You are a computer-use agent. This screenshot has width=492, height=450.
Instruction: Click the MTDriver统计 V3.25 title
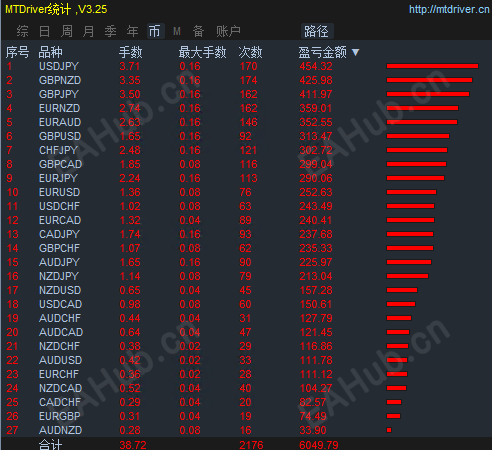(56, 9)
